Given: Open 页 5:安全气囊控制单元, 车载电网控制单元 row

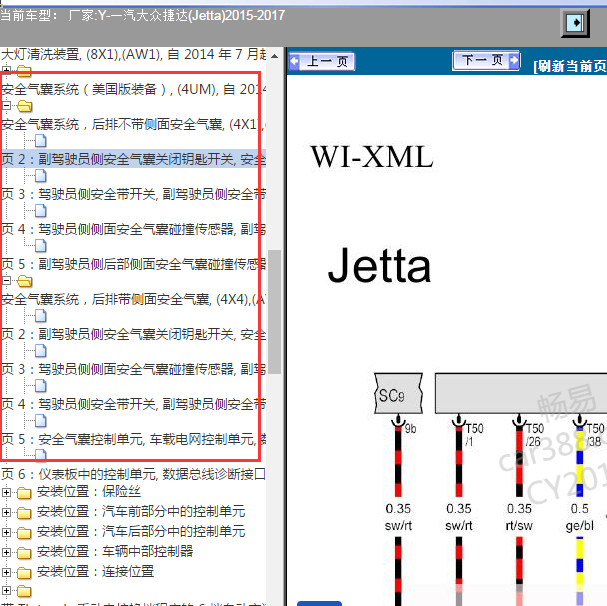Looking at the screenshot, I should [133, 439].
